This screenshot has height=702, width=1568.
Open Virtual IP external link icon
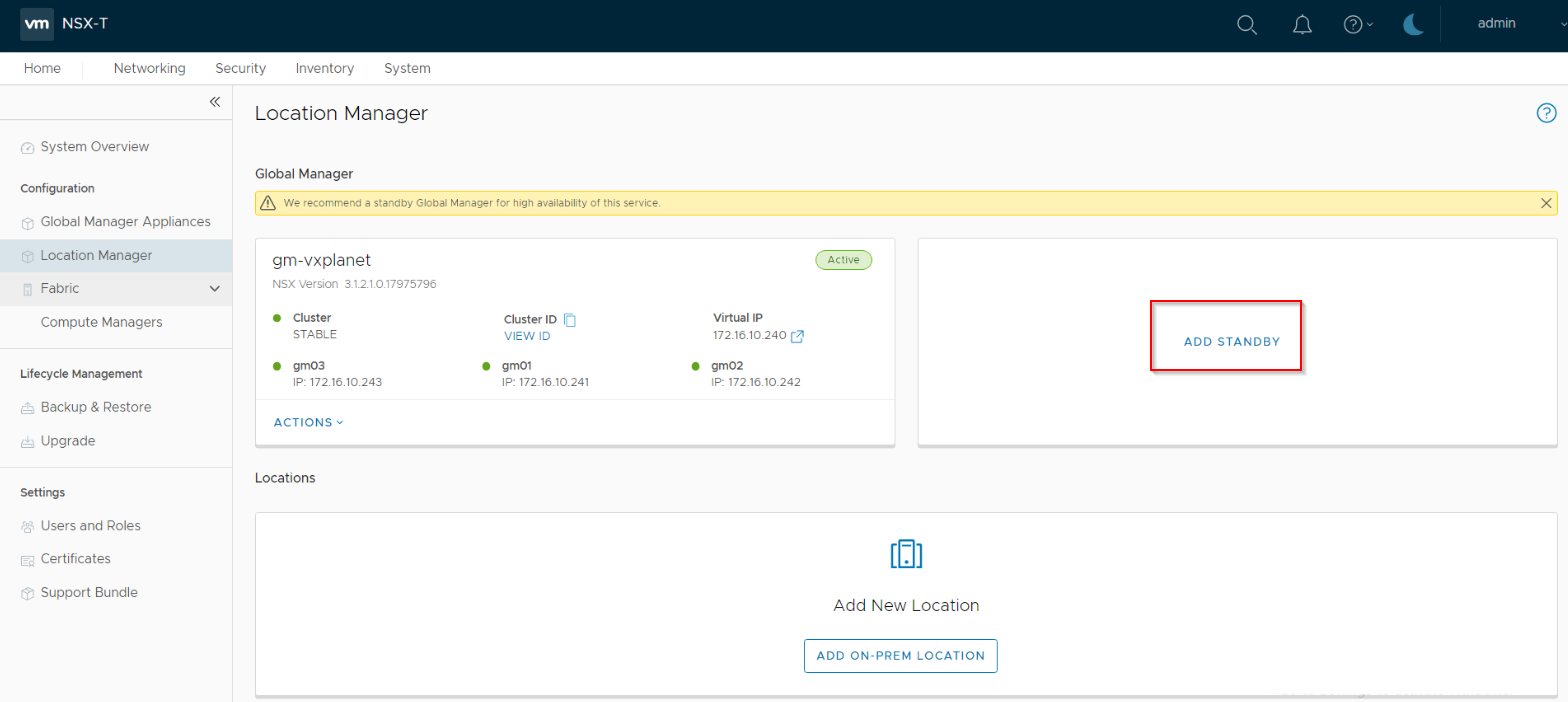pyautogui.click(x=797, y=337)
